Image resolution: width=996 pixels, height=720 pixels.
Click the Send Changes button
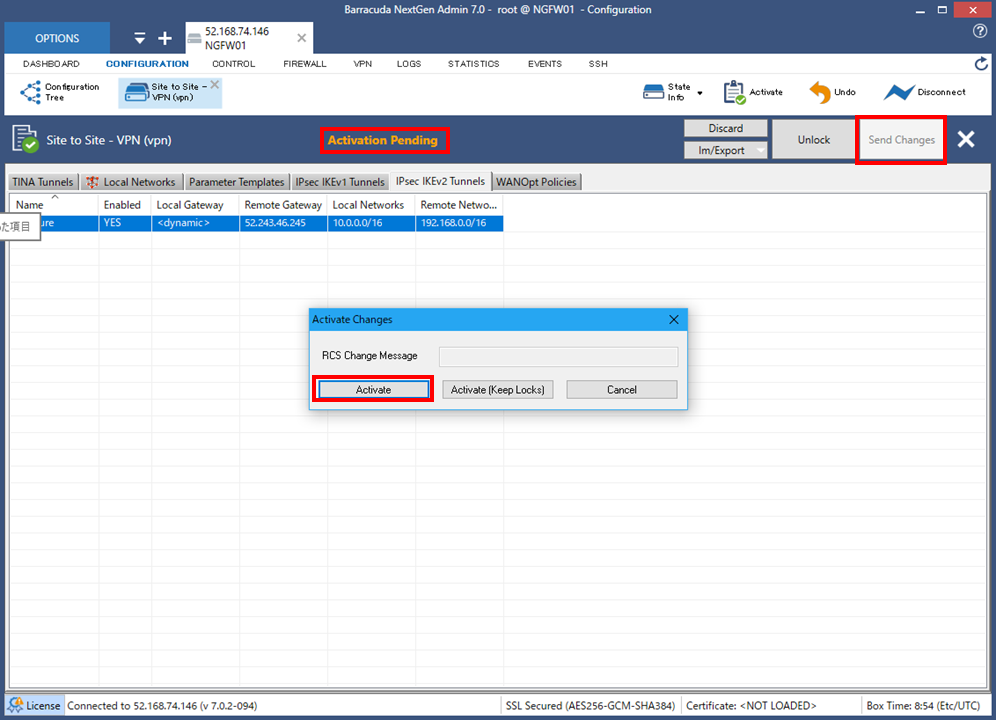tap(901, 140)
